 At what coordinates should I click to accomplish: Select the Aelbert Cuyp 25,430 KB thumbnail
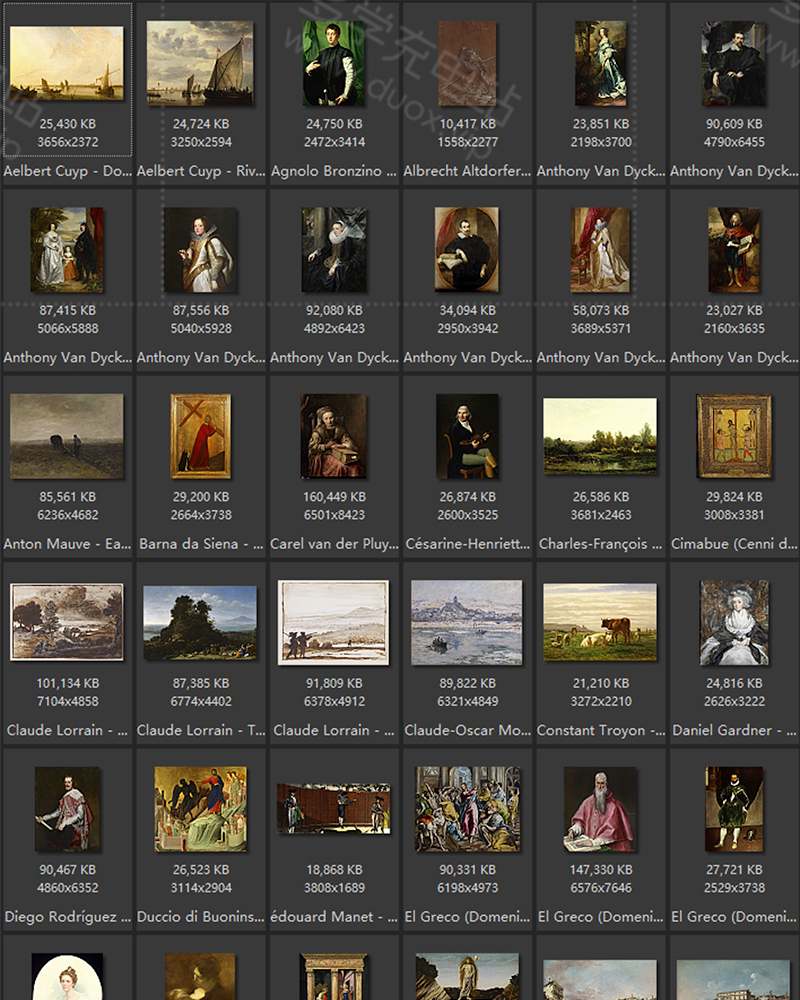point(67,62)
